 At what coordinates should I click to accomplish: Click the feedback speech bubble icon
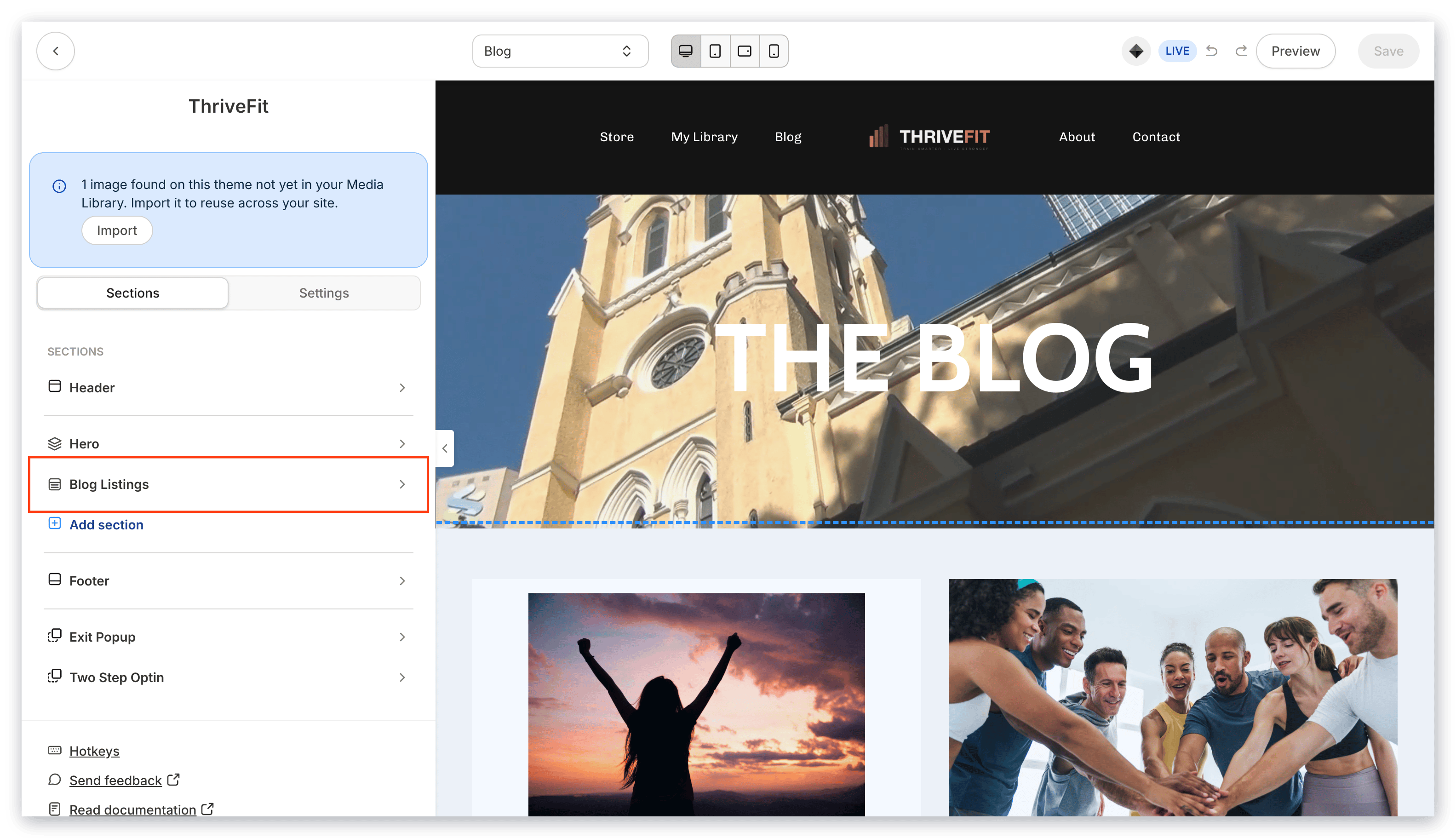pos(55,779)
